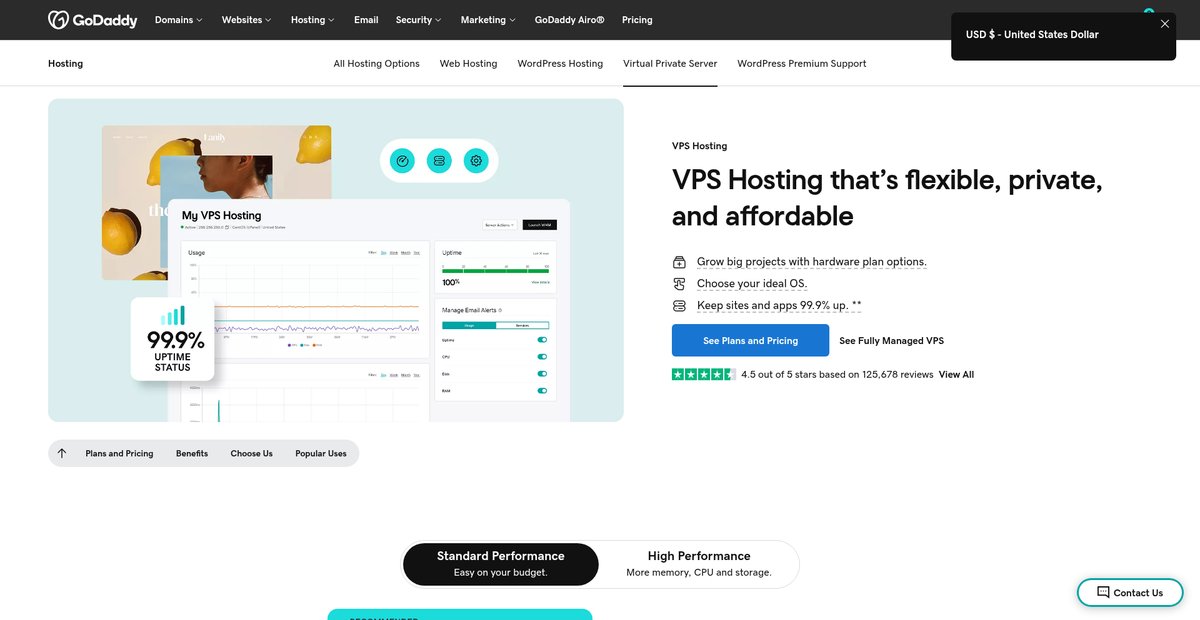Select High Performance plan toggle
This screenshot has width=1200, height=620.
699,564
